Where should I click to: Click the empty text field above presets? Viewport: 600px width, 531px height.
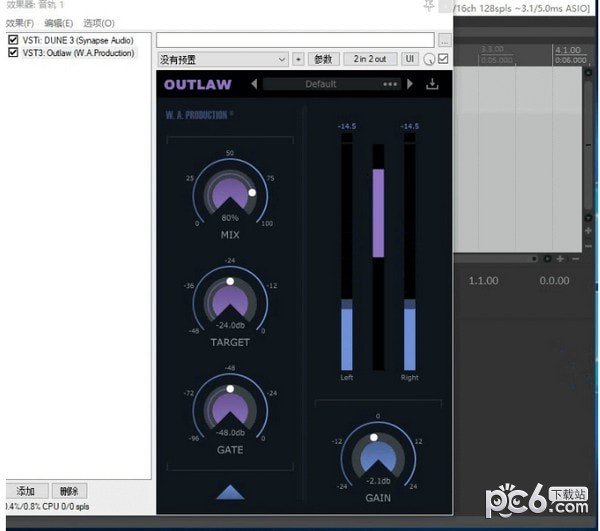click(295, 40)
